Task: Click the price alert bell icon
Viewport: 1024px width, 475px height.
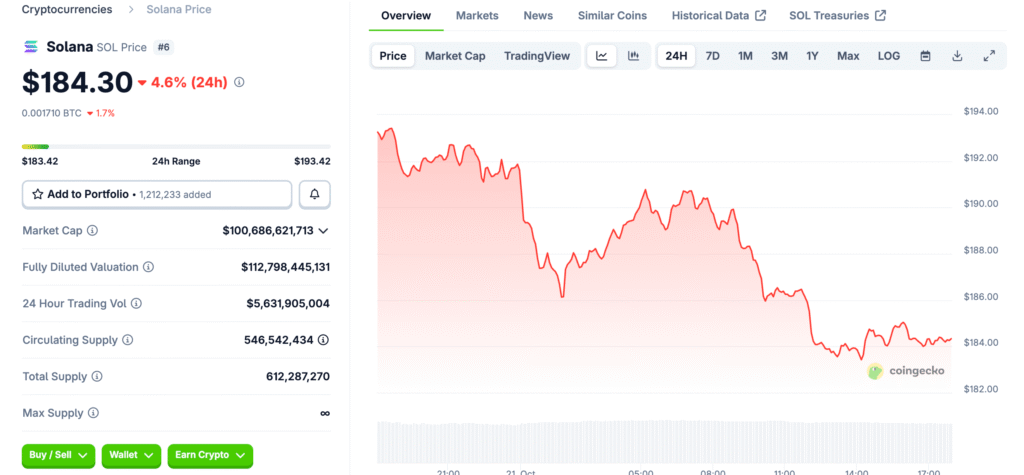Action: click(315, 194)
